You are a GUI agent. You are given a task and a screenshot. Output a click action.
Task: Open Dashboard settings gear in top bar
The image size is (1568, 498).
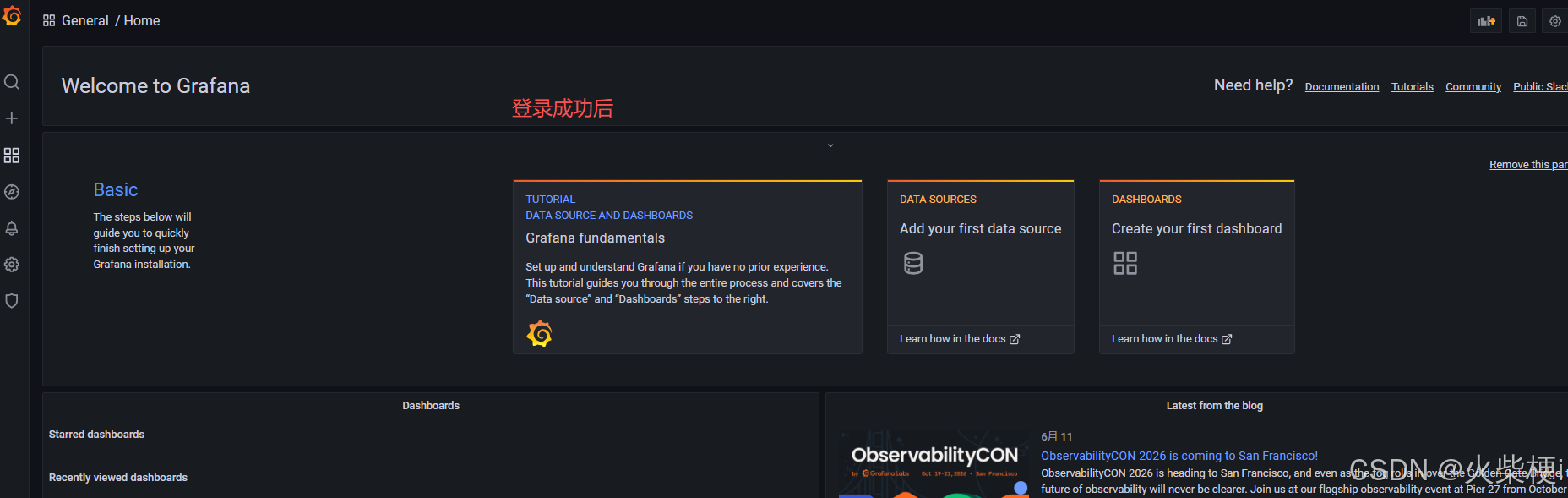click(1555, 21)
